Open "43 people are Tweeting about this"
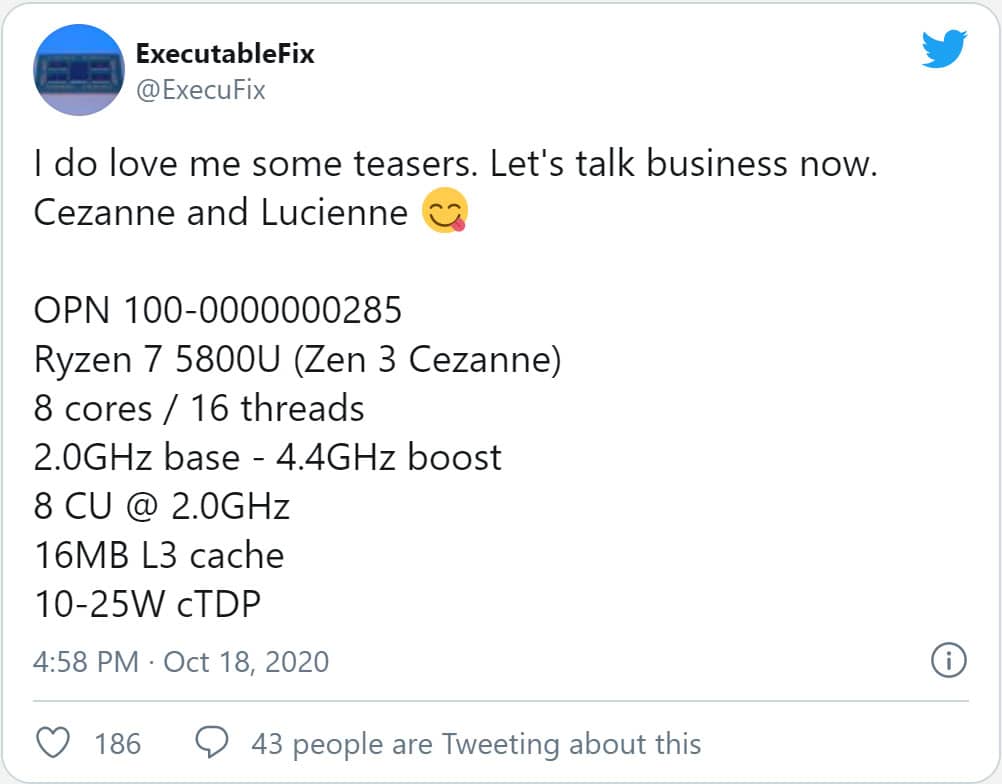The width and height of the screenshot is (1002, 784). [x=476, y=744]
